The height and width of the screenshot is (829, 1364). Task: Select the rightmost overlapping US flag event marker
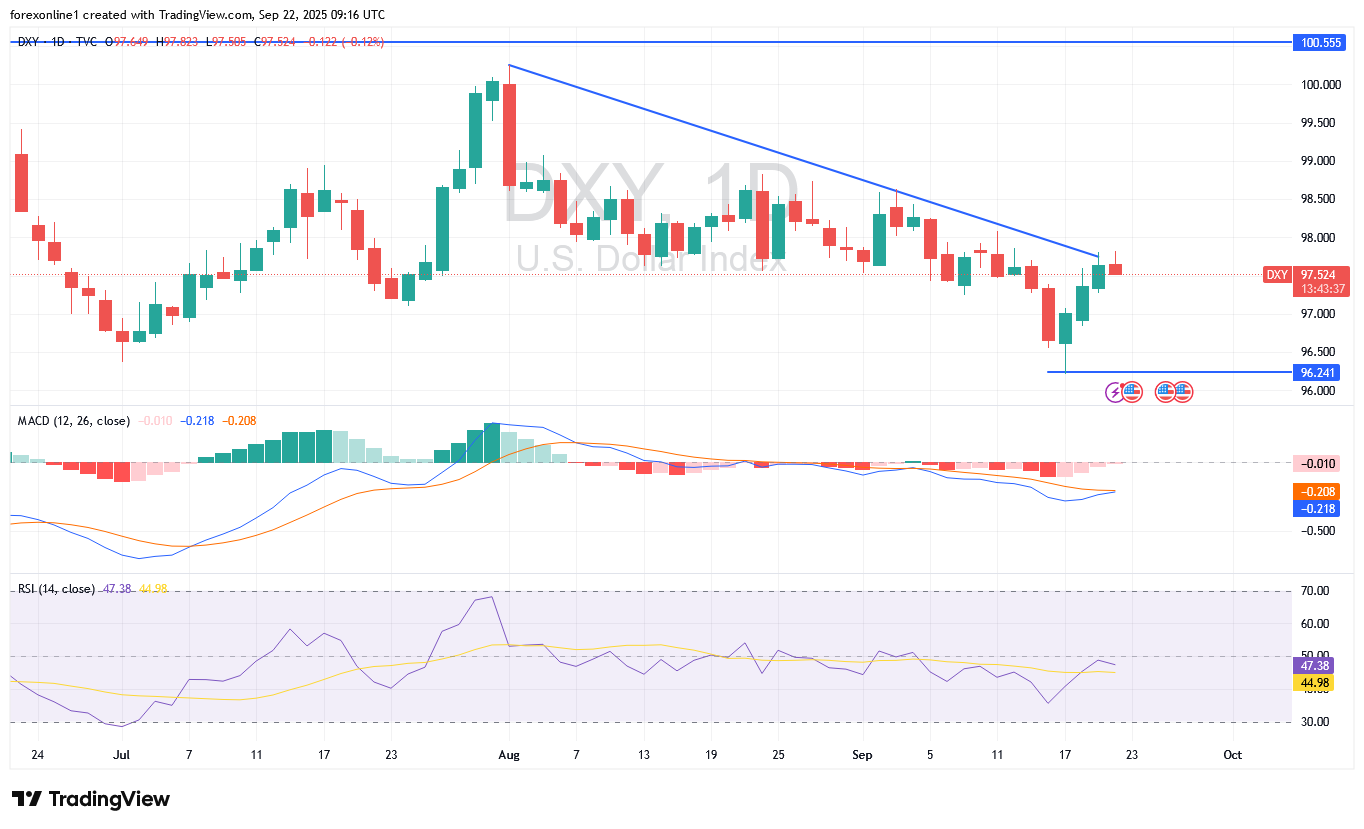coord(1184,391)
